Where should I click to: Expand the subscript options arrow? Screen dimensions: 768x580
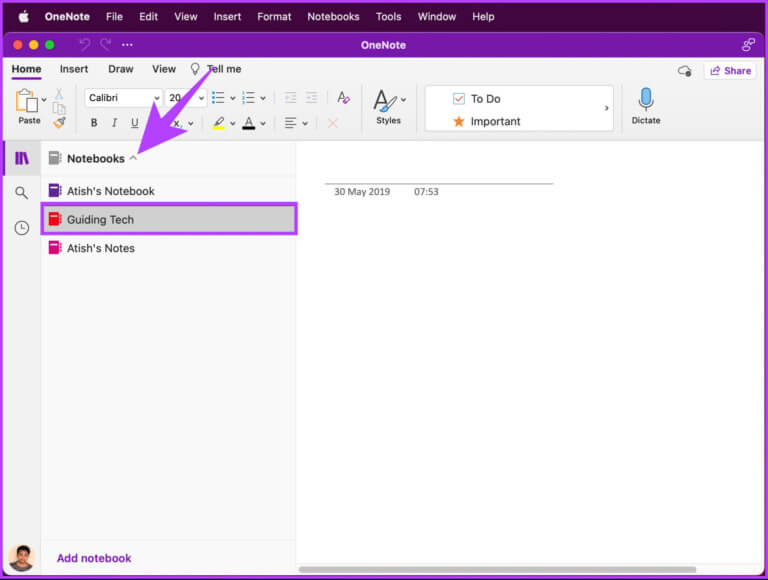[191, 123]
